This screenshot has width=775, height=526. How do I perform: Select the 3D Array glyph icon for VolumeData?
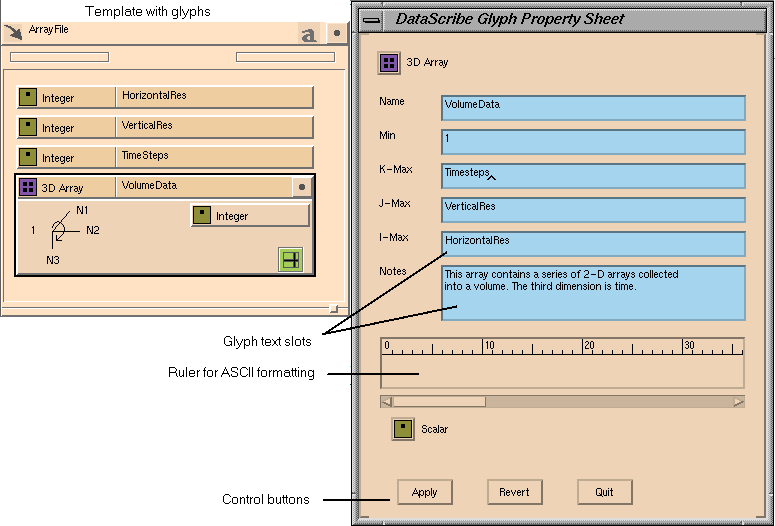click(x=28, y=187)
